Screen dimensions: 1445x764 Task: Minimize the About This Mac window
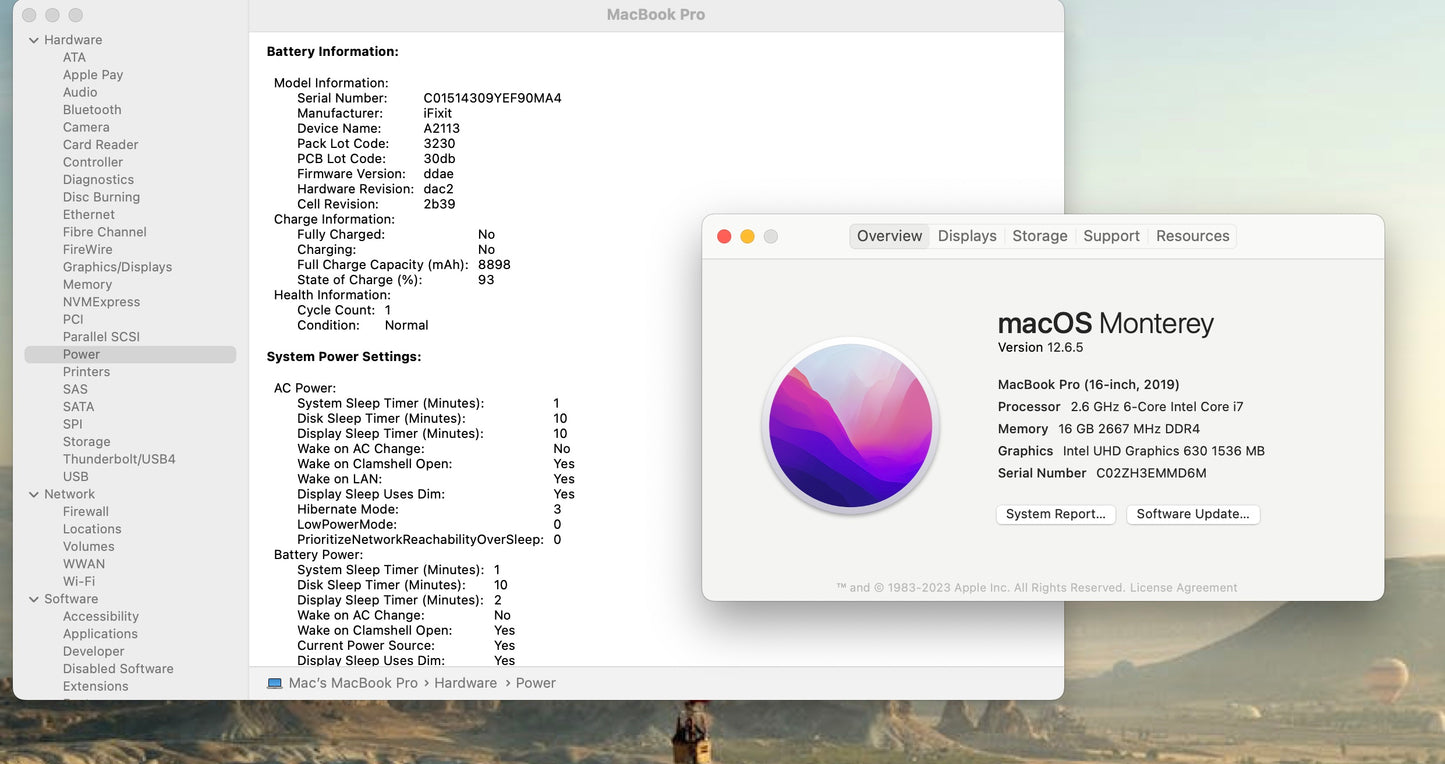pyautogui.click(x=747, y=236)
